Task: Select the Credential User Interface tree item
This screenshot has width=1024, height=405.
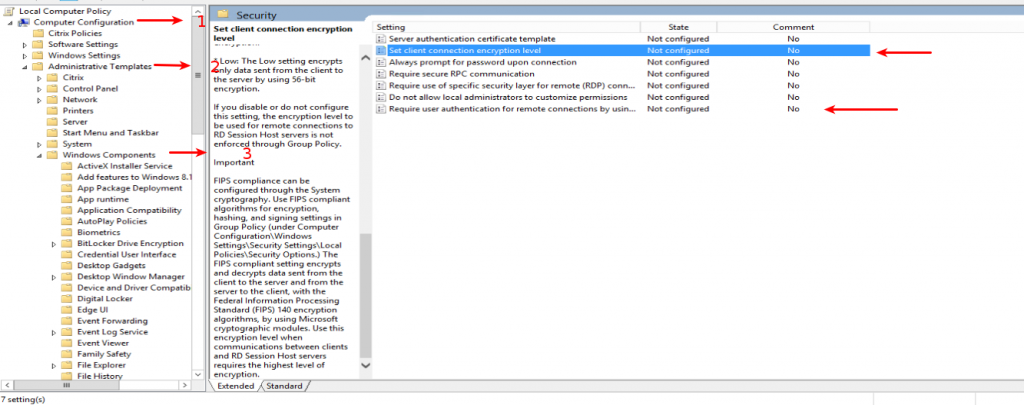Action: 127,254
